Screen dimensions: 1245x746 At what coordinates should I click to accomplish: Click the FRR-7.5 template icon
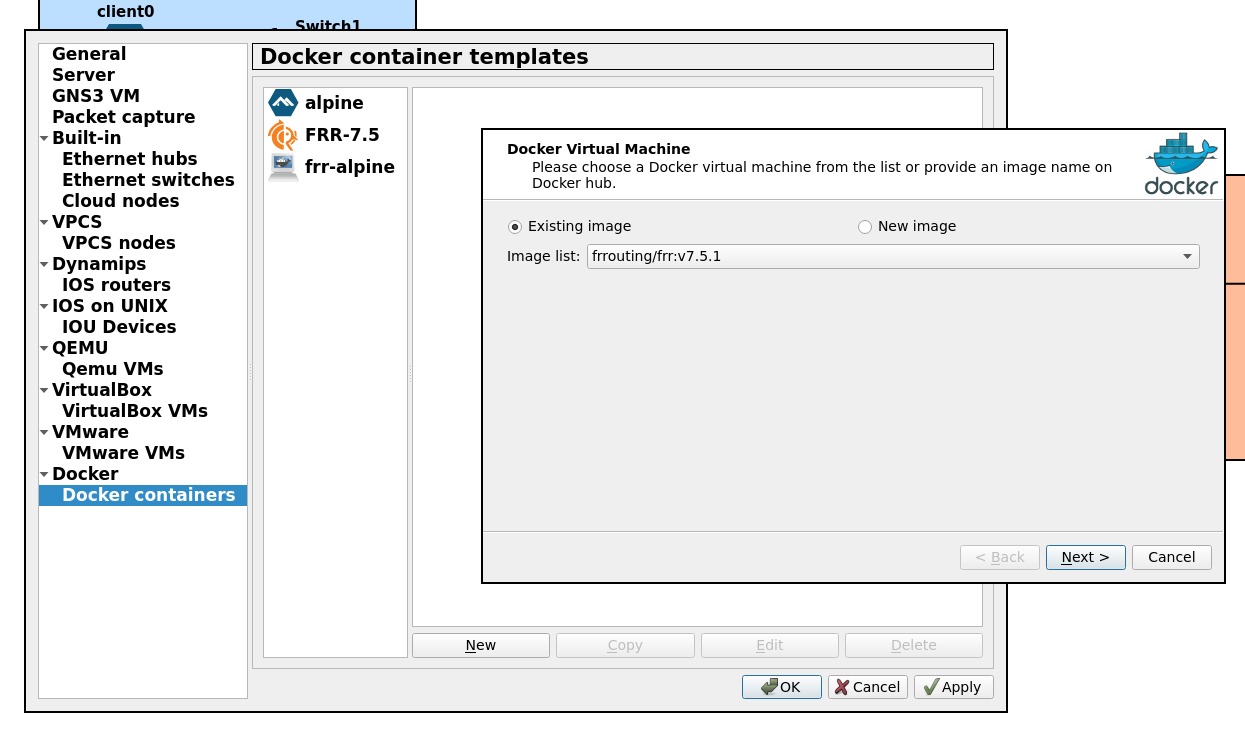click(x=283, y=135)
